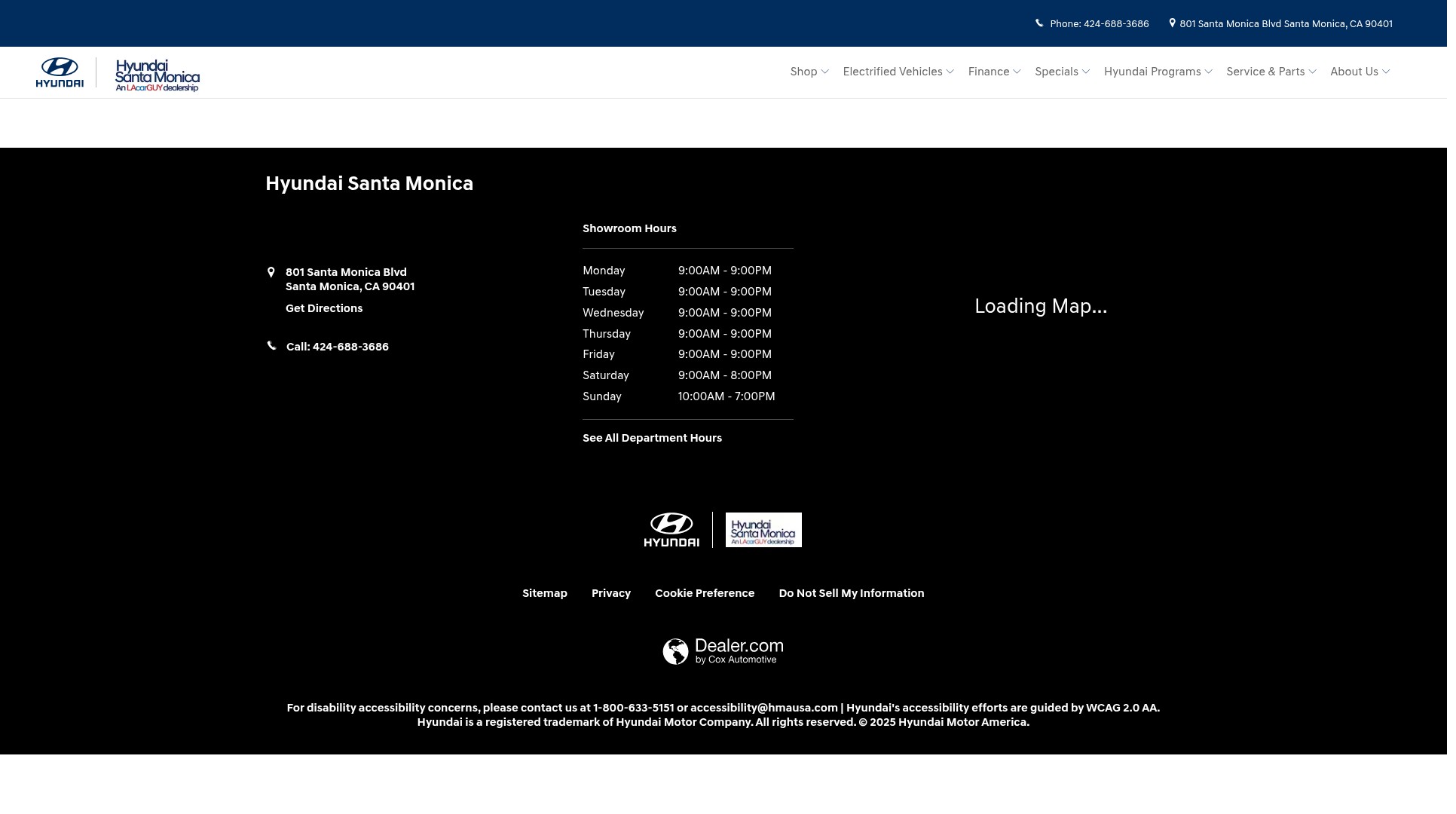Click footer address 801 Santa Monica Blvd

click(x=350, y=280)
